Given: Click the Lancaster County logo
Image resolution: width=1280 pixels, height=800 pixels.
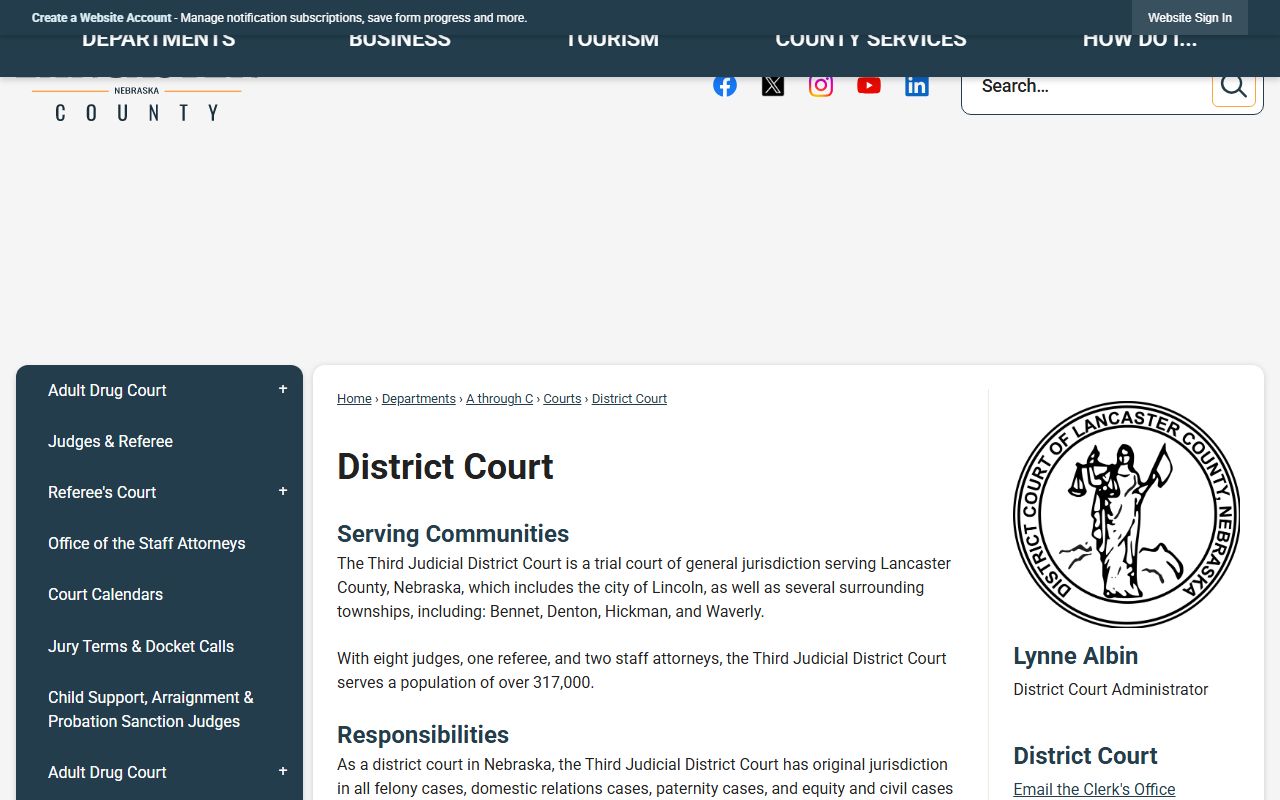Looking at the screenshot, I should [x=137, y=100].
